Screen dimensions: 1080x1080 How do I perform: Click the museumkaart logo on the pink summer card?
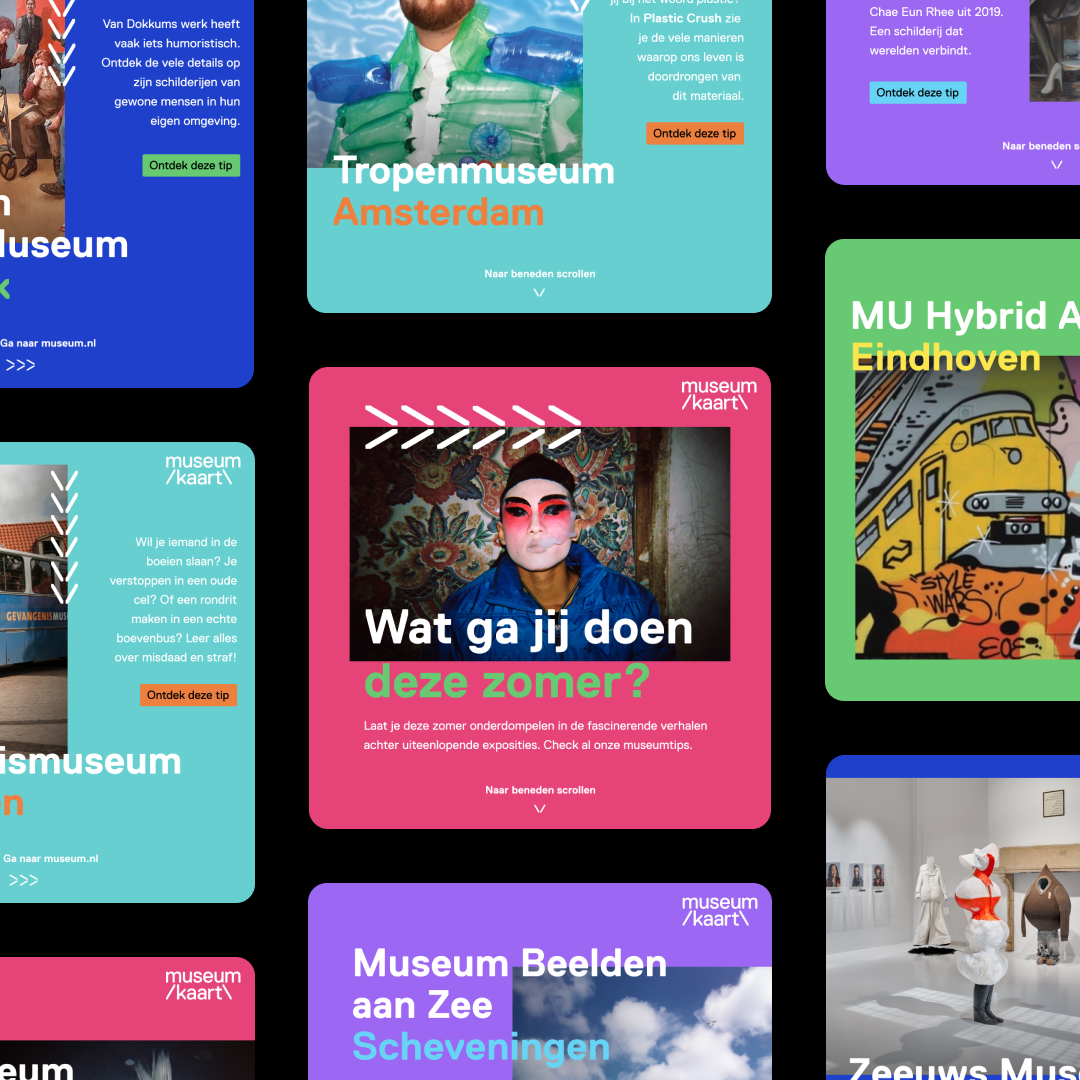click(718, 395)
